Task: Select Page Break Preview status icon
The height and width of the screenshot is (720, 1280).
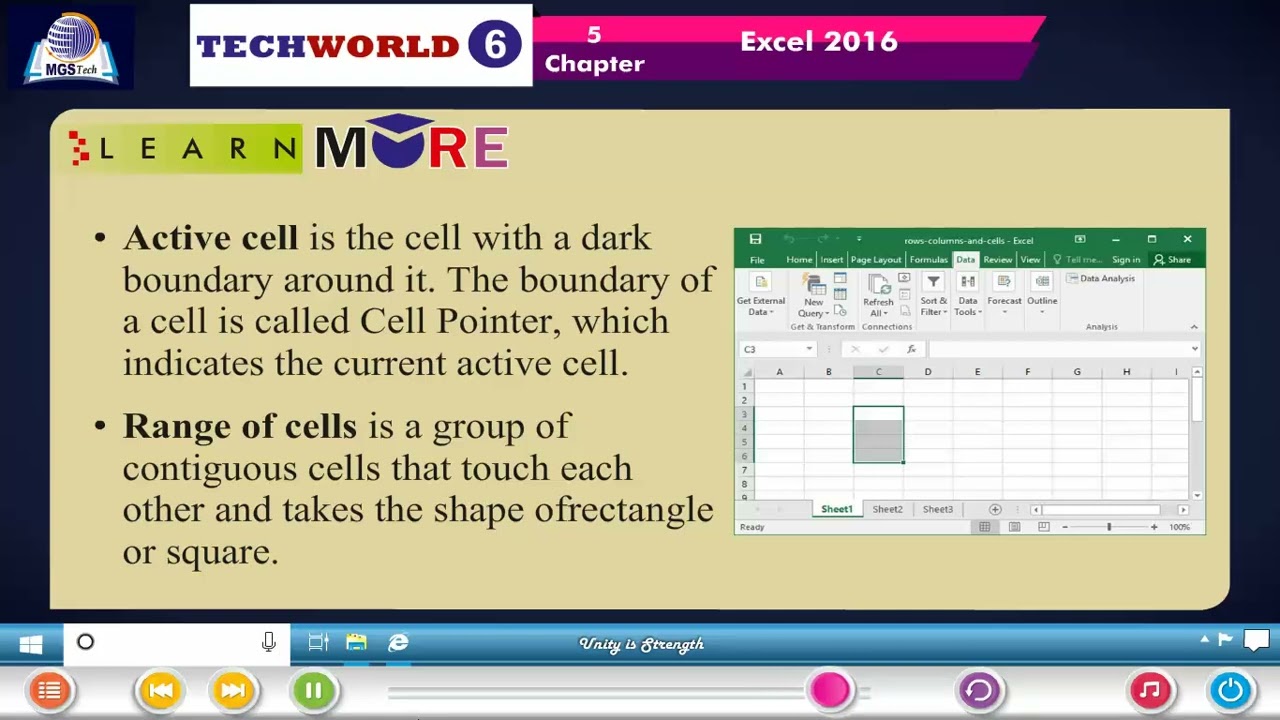Action: pyautogui.click(x=1043, y=527)
